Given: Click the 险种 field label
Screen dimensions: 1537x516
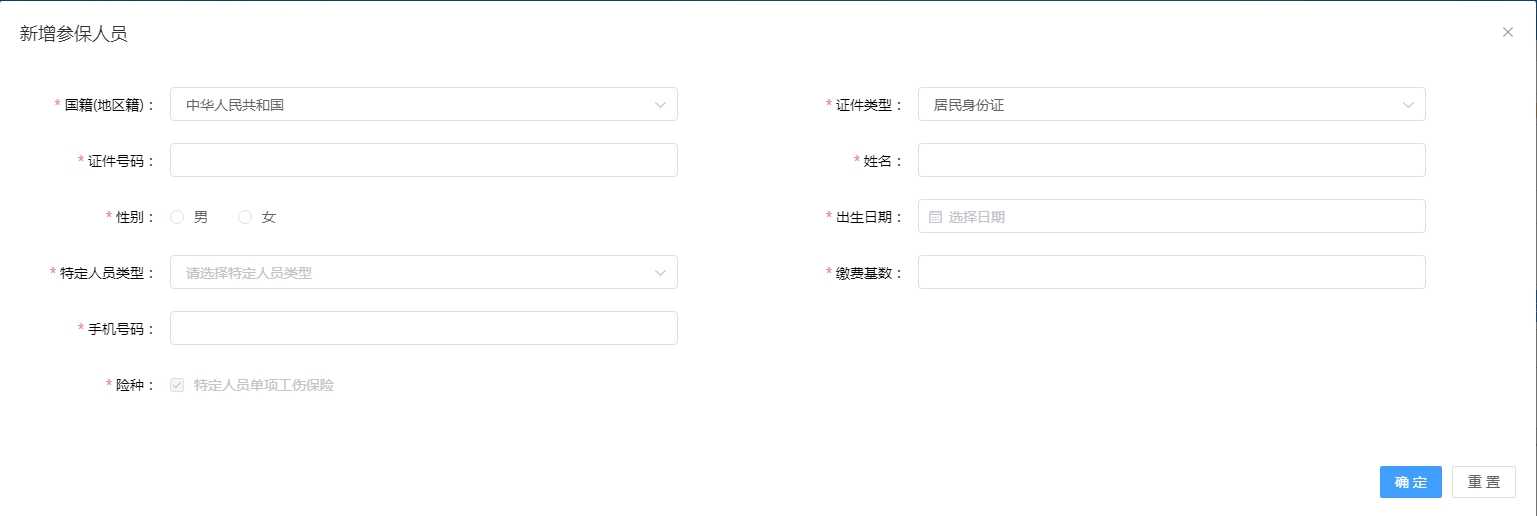Looking at the screenshot, I should pos(130,385).
